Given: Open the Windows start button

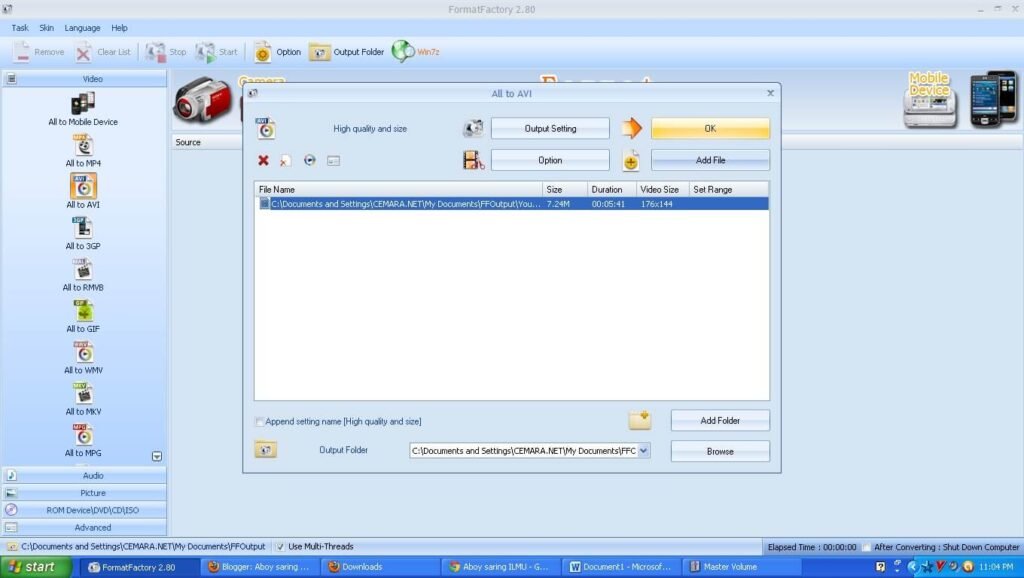Looking at the screenshot, I should coord(36,567).
